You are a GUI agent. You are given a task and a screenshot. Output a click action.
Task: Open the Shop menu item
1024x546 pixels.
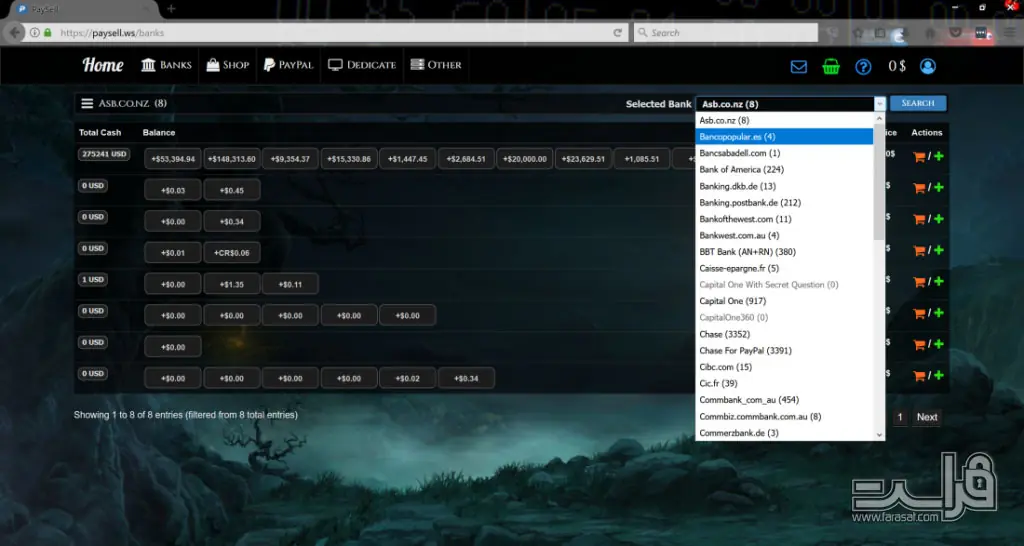(x=228, y=65)
